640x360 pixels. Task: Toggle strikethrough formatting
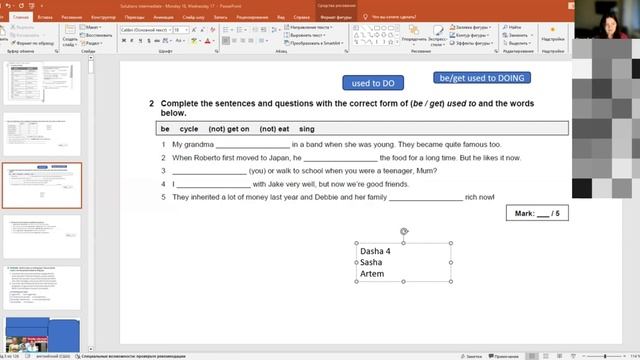[157, 41]
